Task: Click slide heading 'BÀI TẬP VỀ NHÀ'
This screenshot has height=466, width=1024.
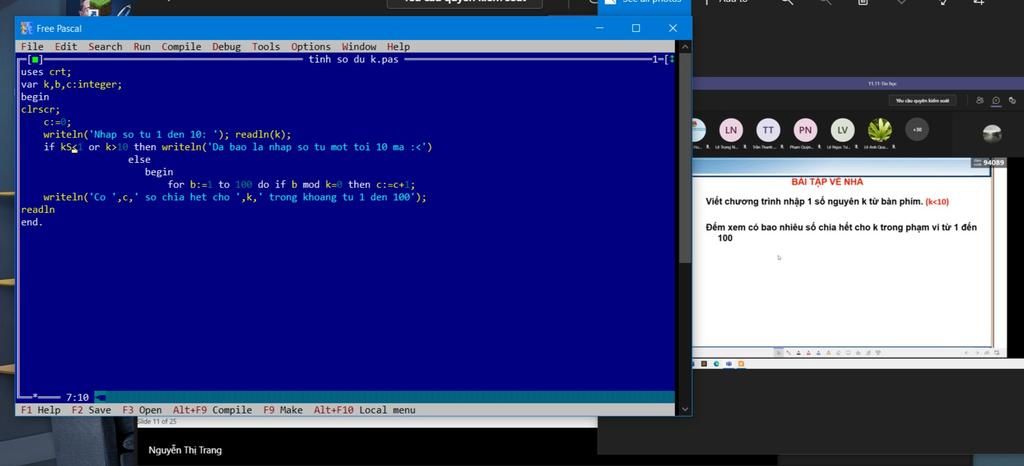Action: (x=827, y=182)
